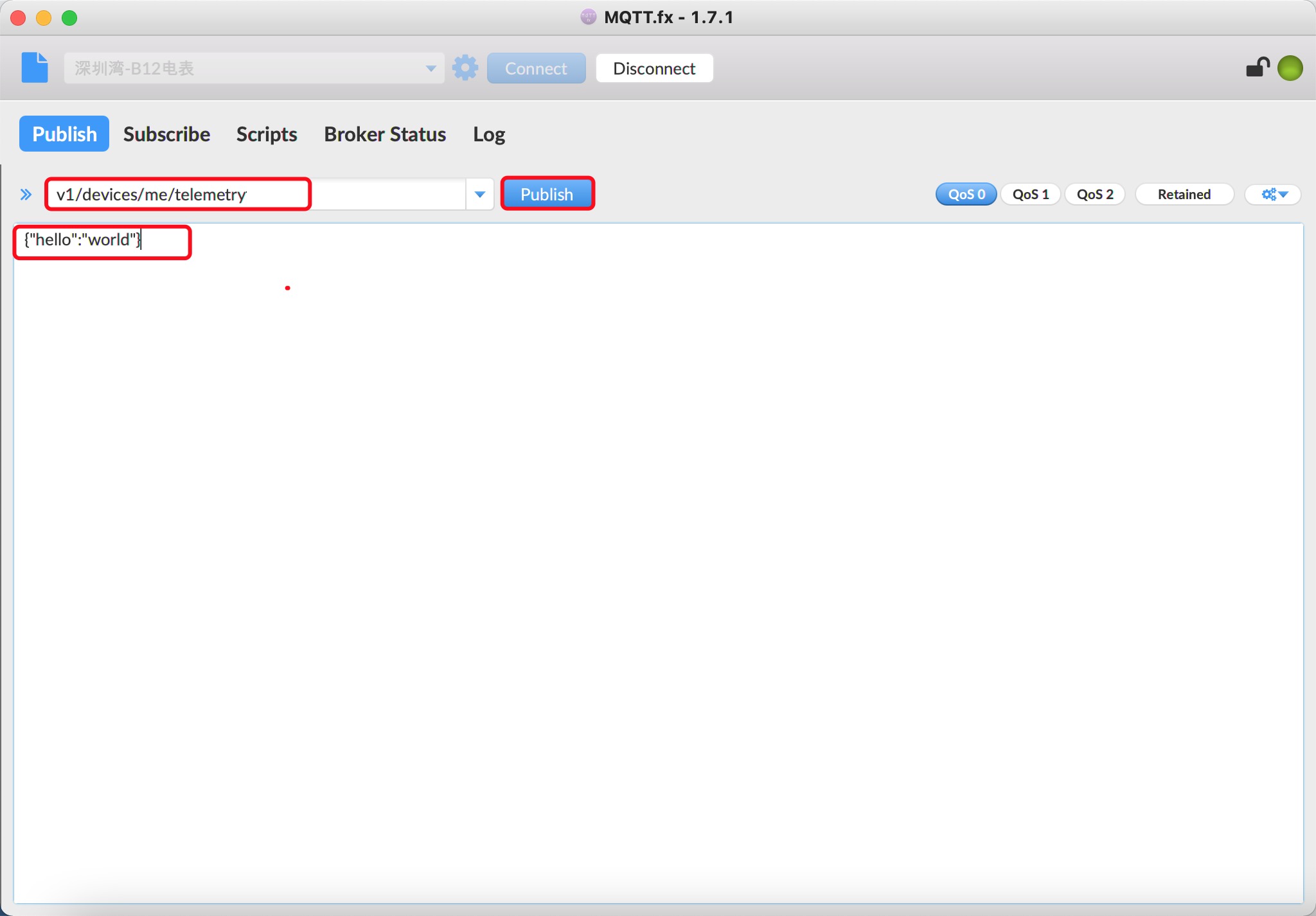Open connection settings gear icon
The image size is (1316, 916).
[465, 67]
